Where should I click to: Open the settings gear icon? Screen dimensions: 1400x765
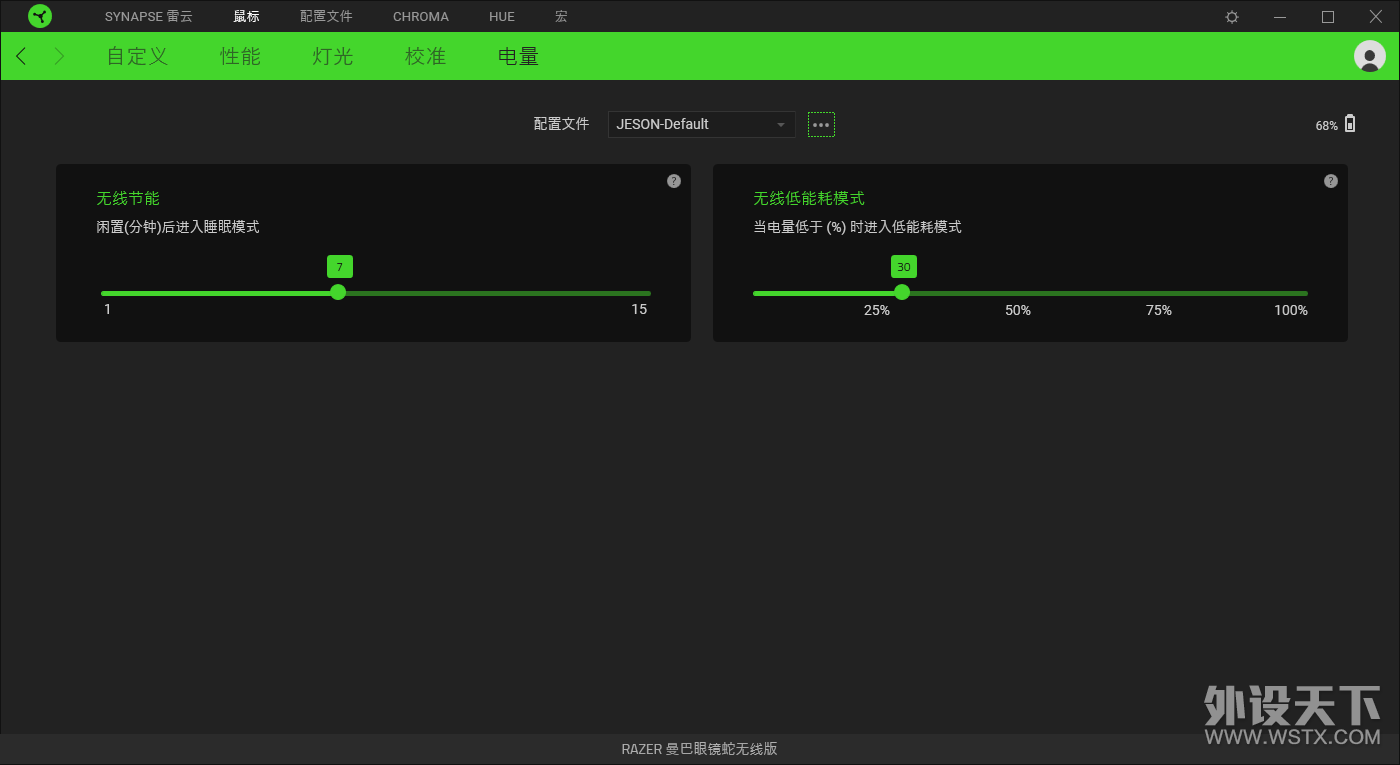click(1232, 17)
